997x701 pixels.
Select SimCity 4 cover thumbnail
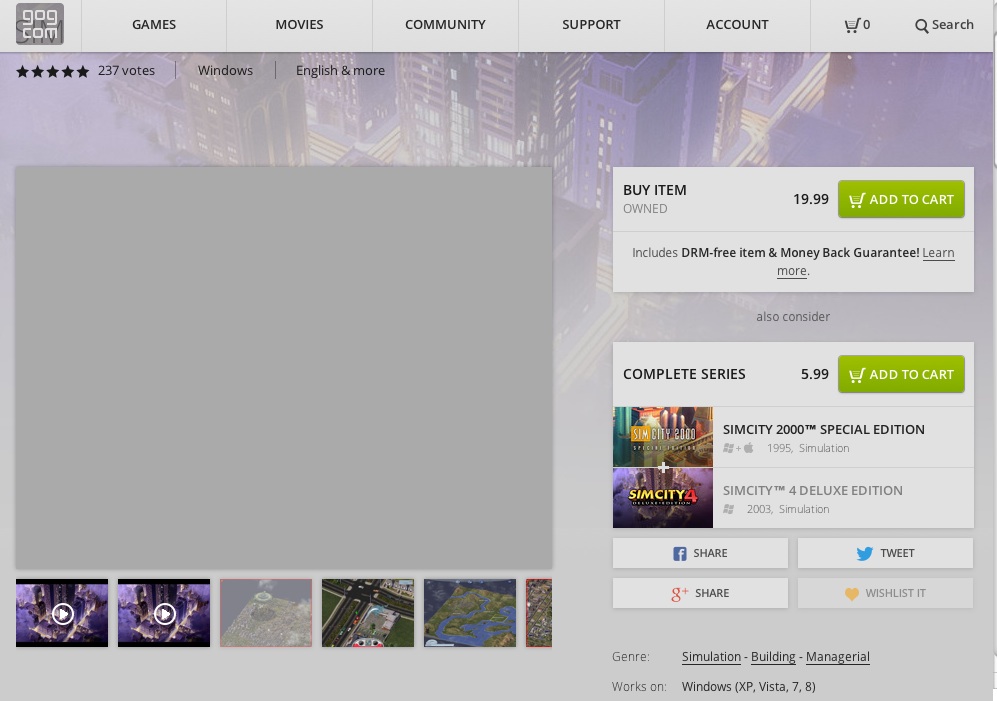[663, 498]
